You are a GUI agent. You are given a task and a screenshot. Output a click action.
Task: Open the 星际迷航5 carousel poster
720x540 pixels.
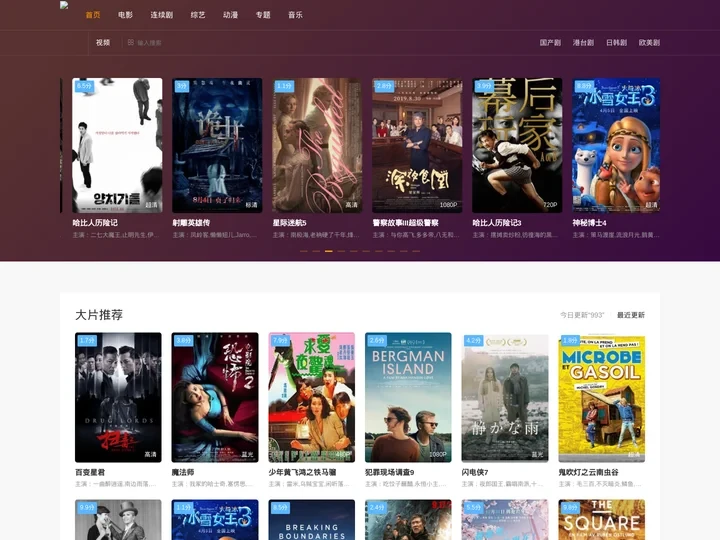point(317,145)
